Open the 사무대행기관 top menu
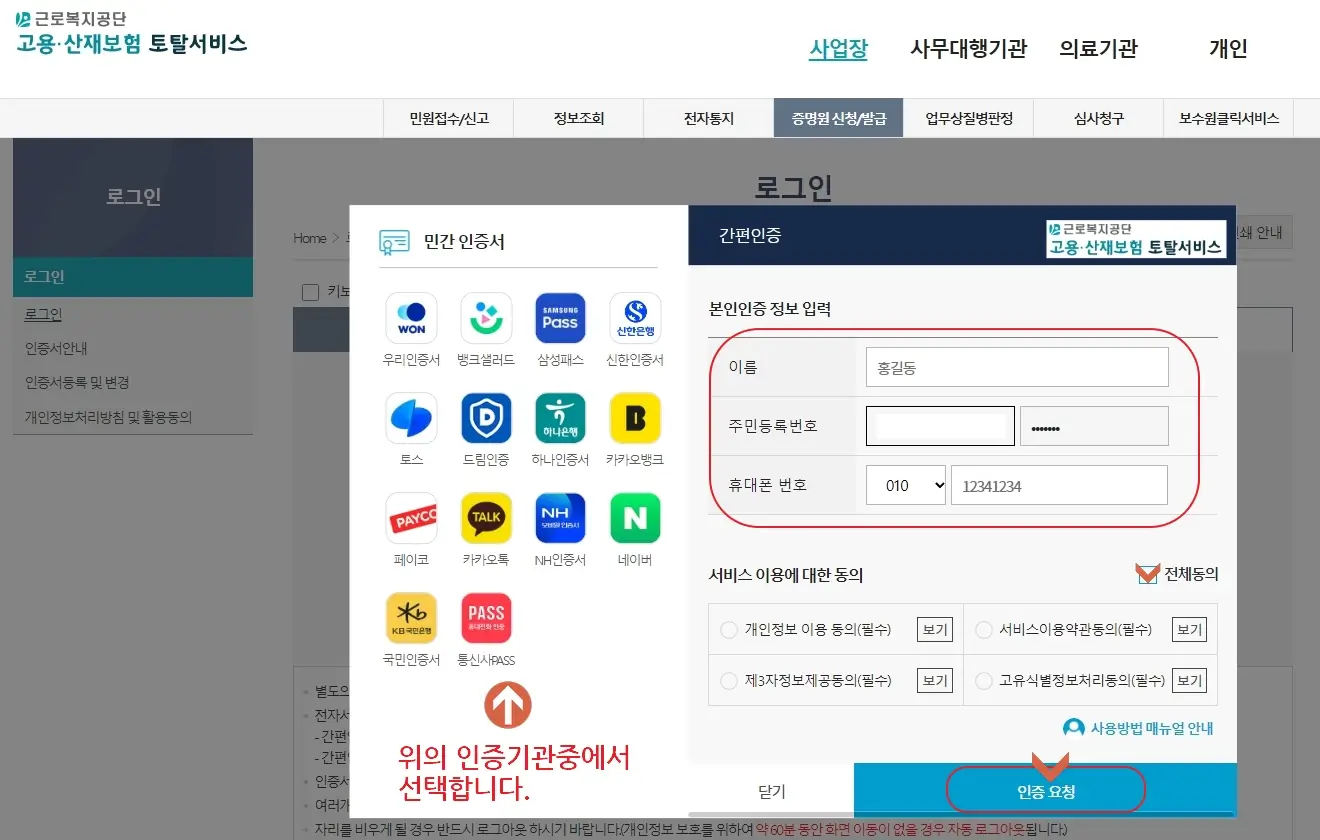1320x840 pixels. click(x=968, y=48)
